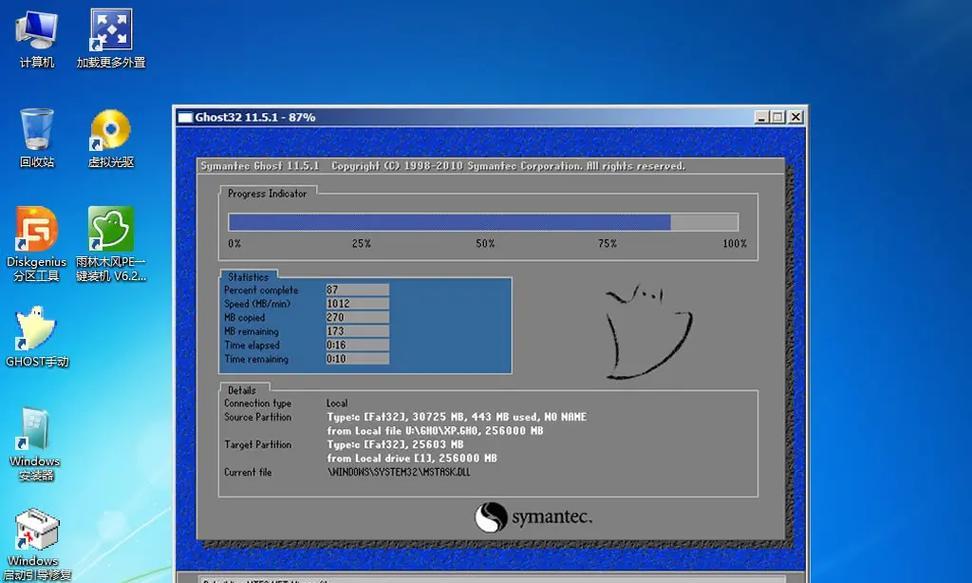Click the Time elapsed value 0:16
Image resolution: width=972 pixels, height=583 pixels.
(358, 345)
